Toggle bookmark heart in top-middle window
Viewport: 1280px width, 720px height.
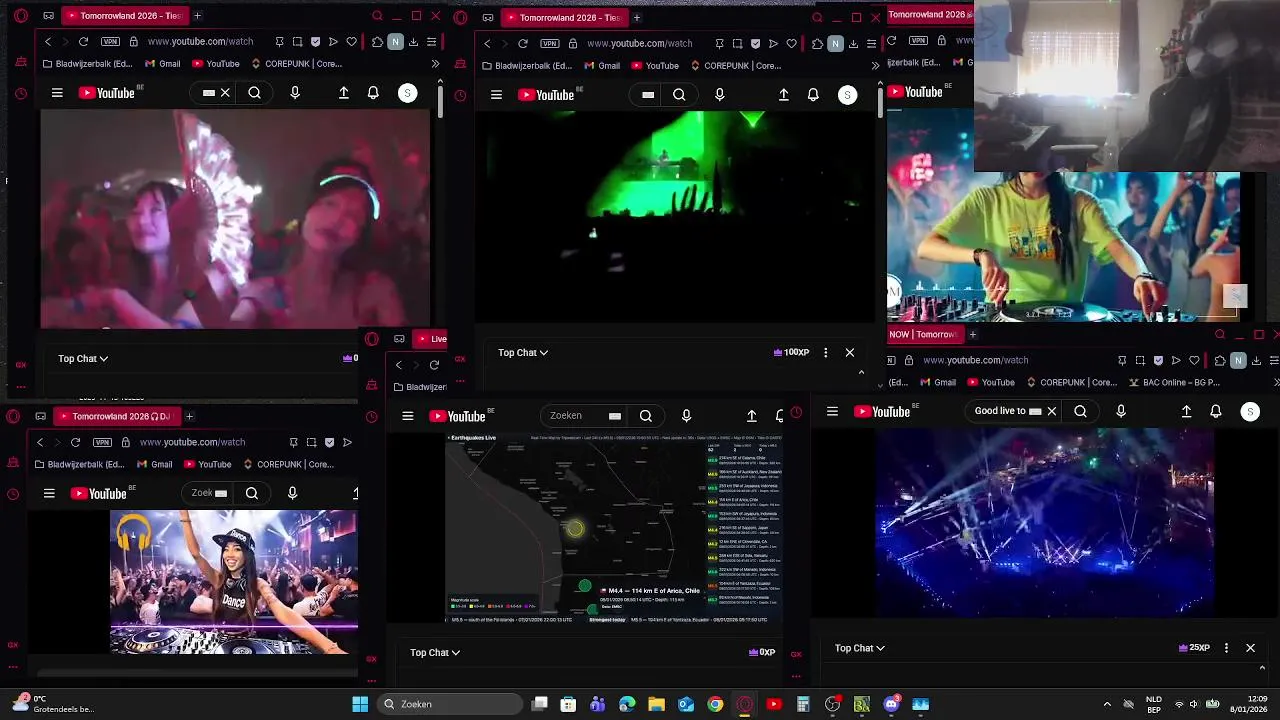791,44
